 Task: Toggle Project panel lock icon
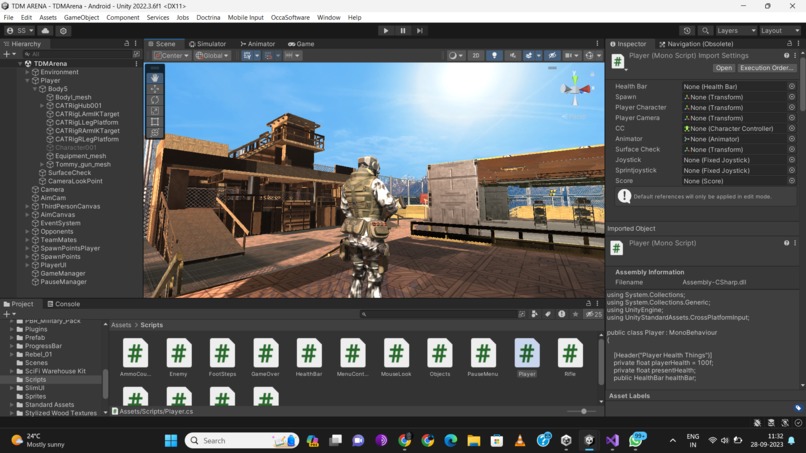[589, 304]
